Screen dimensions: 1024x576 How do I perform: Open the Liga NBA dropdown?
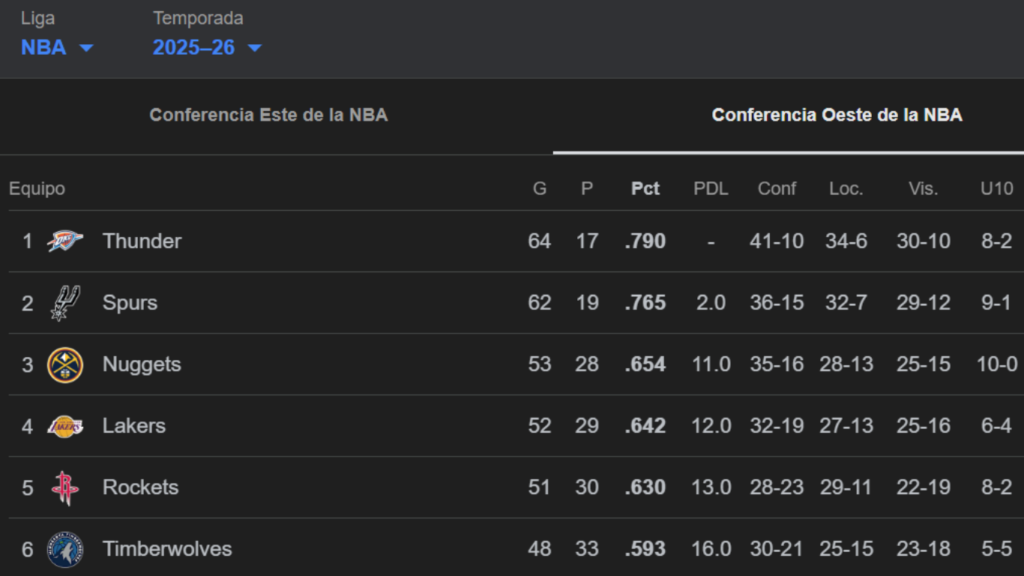point(57,47)
